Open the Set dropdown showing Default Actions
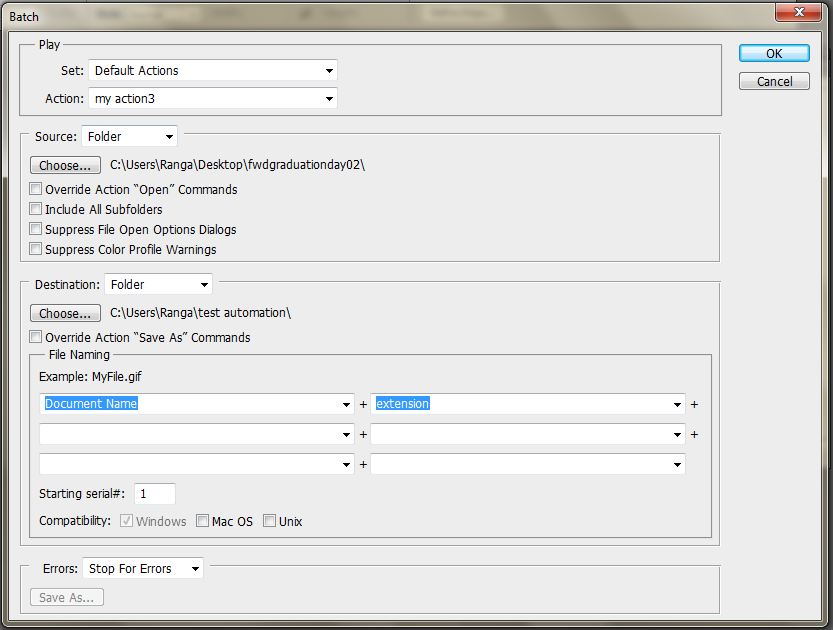The image size is (833, 630). 213,71
